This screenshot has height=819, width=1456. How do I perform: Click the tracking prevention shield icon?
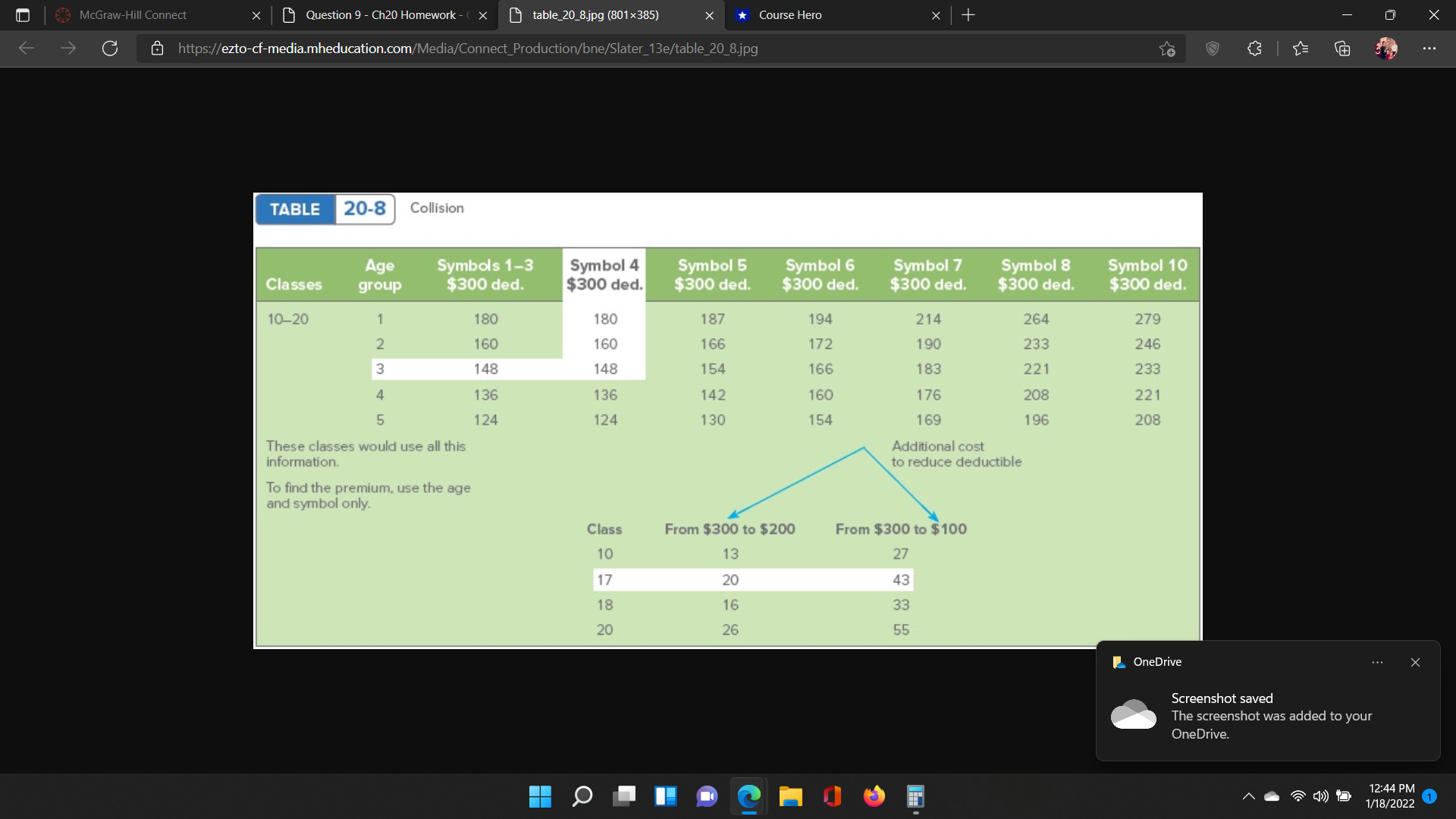coord(1213,49)
